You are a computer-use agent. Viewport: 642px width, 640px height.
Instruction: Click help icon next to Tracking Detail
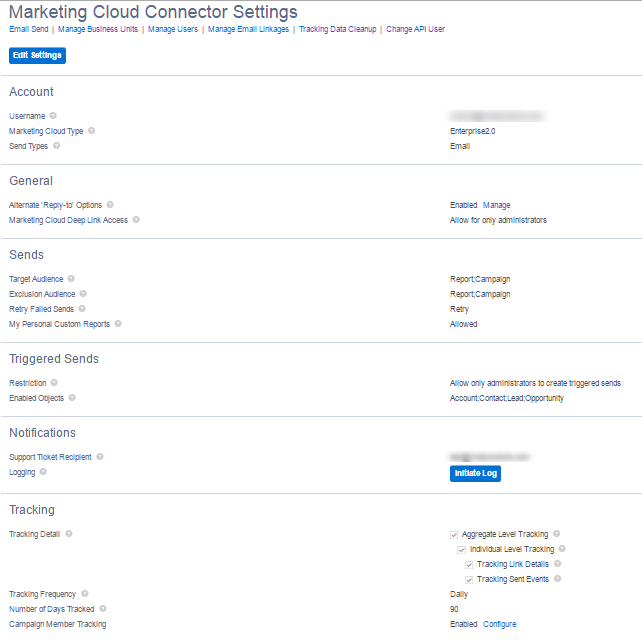click(x=69, y=534)
